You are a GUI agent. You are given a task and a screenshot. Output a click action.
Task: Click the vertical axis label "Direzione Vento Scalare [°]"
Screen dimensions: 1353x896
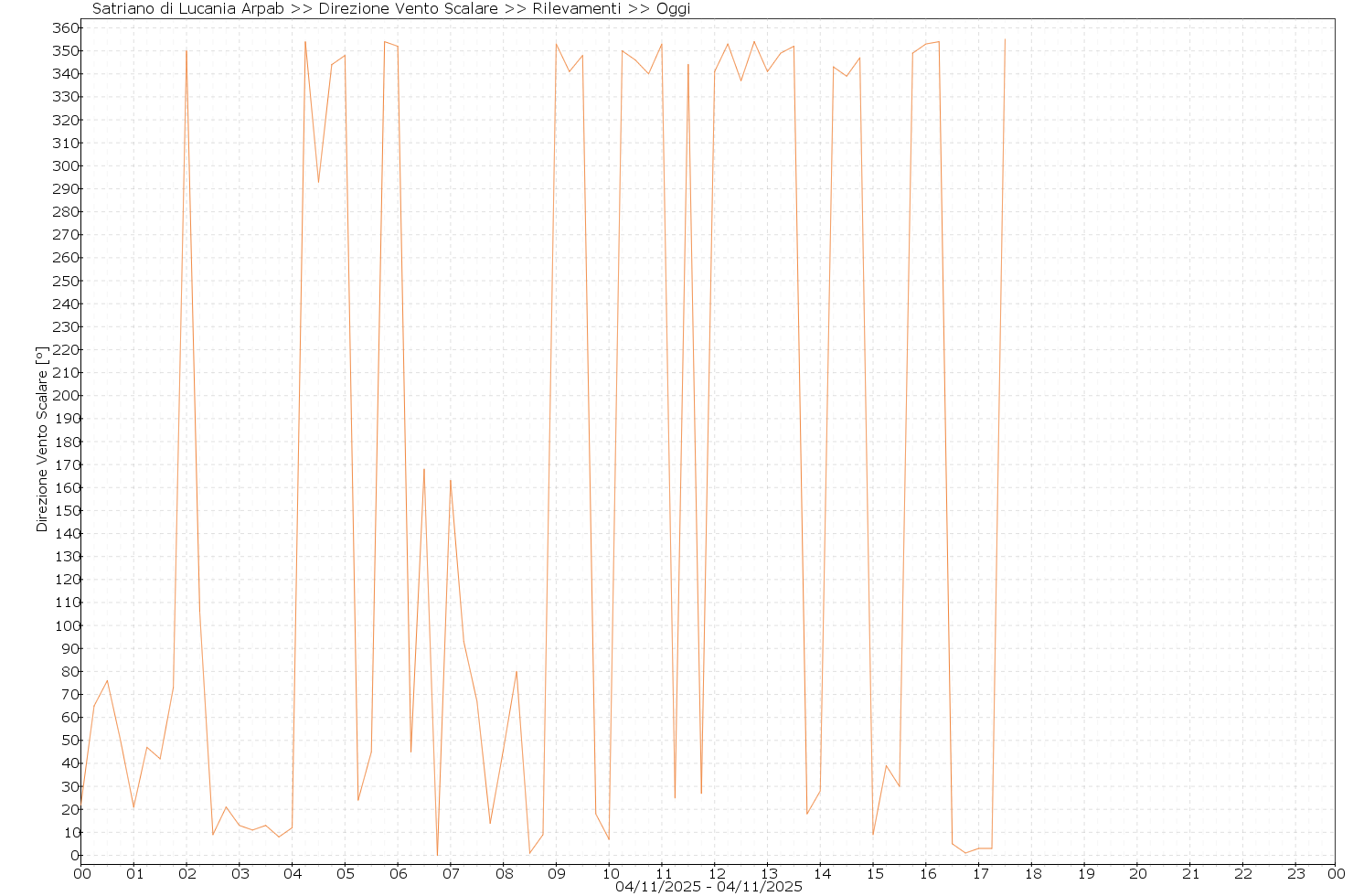click(x=41, y=439)
